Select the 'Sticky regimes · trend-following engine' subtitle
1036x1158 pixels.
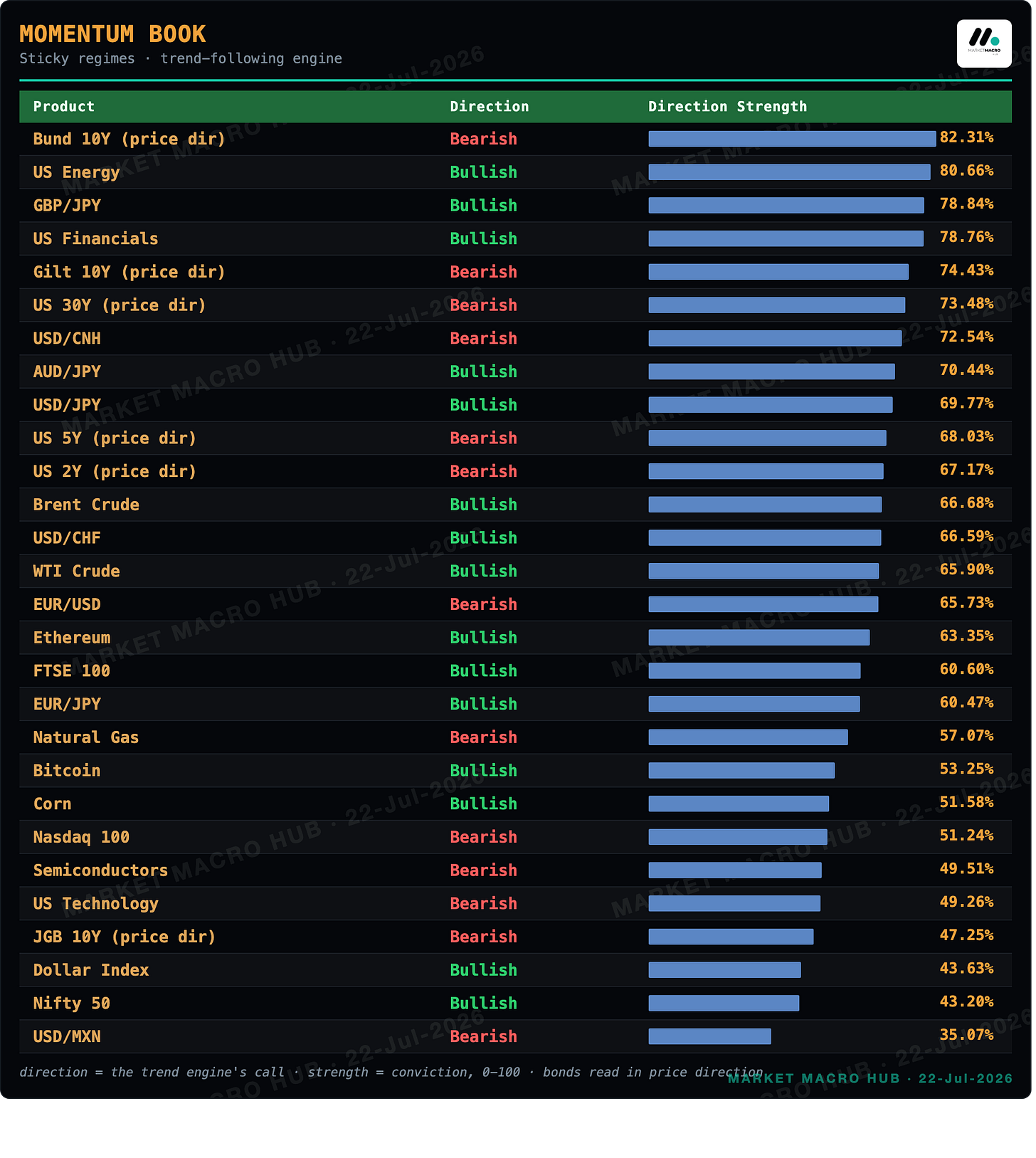[181, 58]
